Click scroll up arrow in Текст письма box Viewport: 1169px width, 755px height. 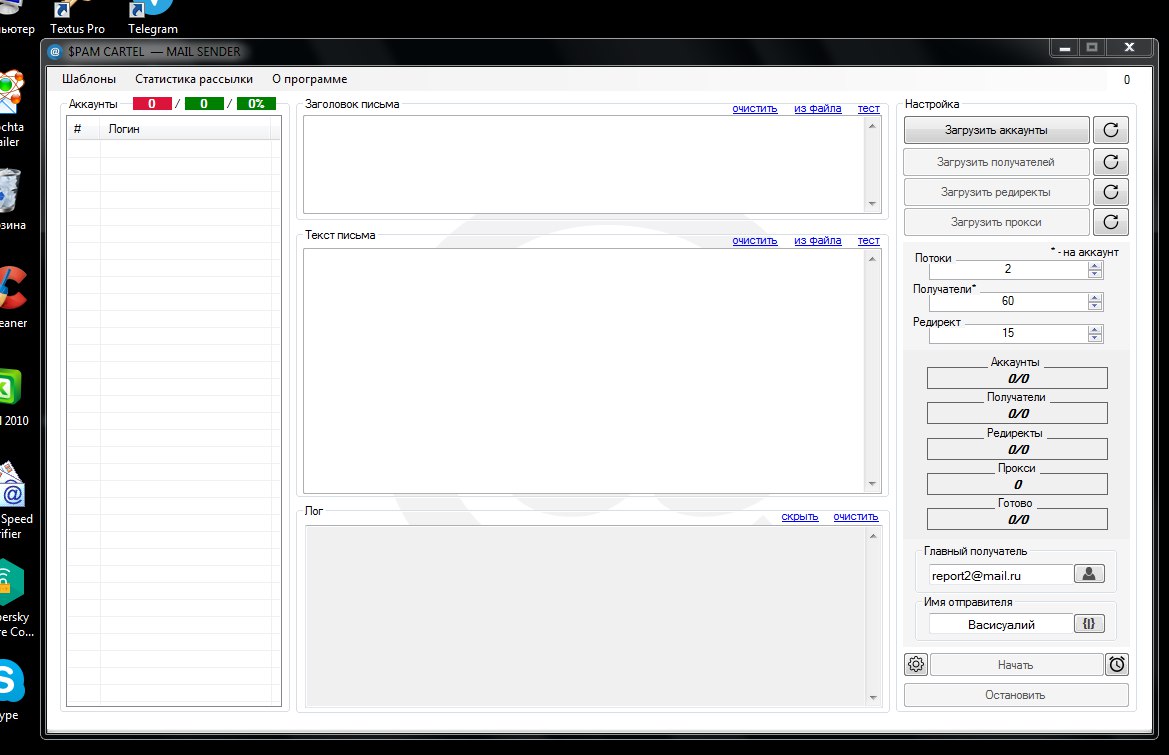point(872,259)
